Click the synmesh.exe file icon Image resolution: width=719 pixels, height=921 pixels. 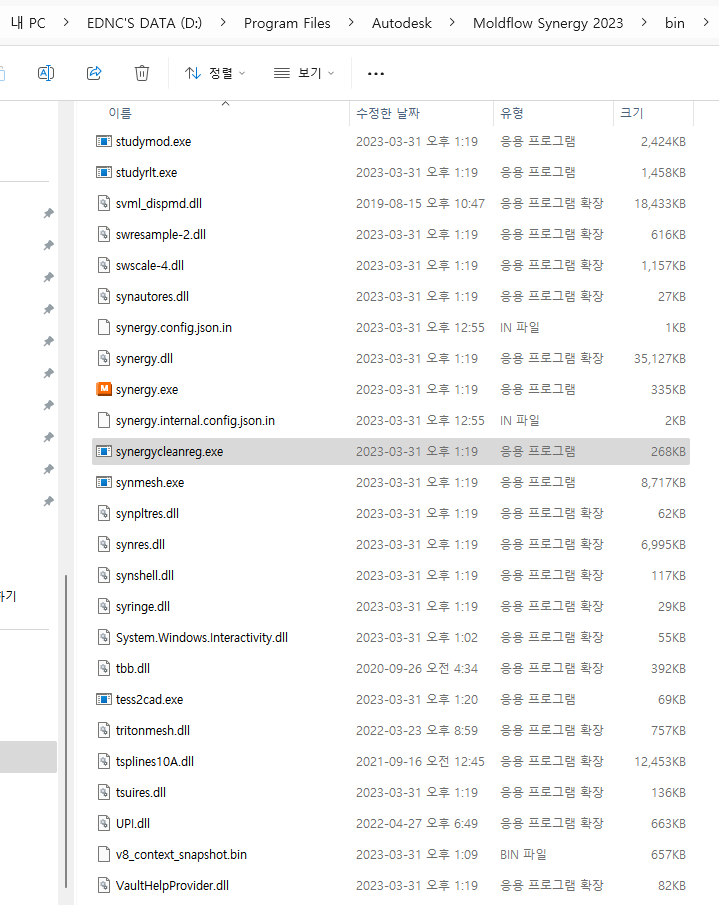pos(103,482)
